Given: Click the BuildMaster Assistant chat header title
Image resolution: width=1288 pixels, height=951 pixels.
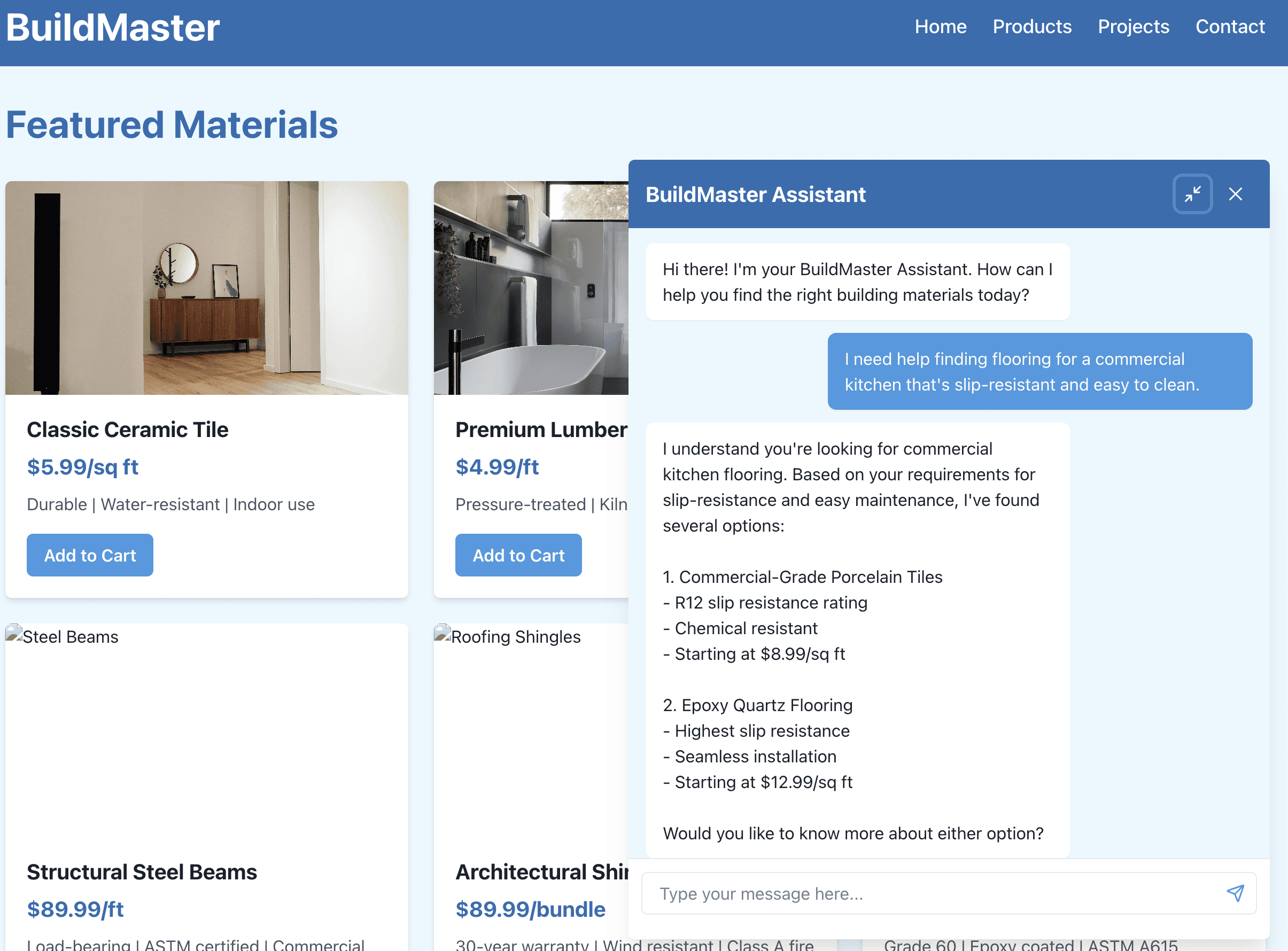Looking at the screenshot, I should click(x=755, y=194).
